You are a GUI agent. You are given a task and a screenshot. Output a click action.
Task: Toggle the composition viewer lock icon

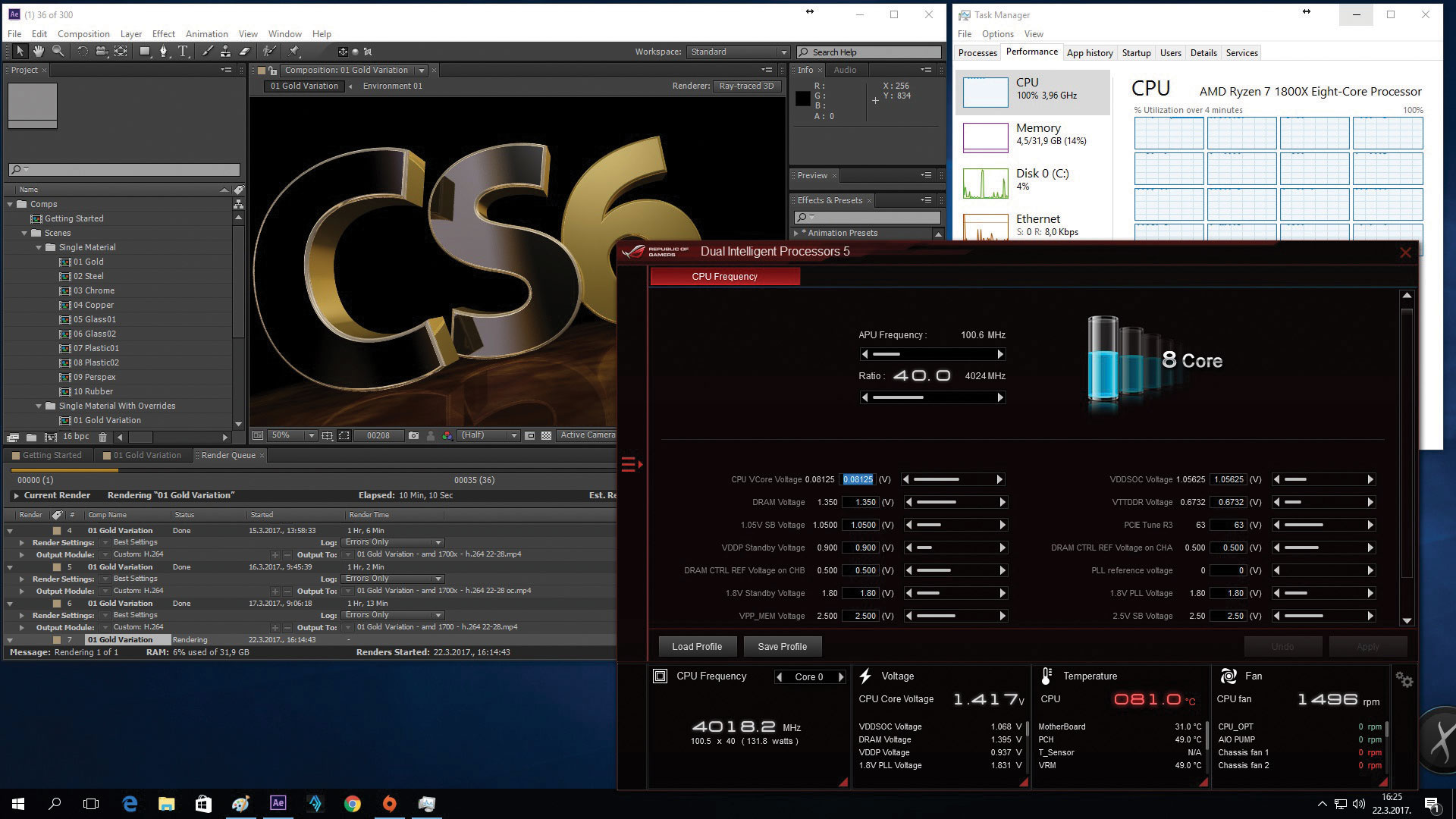click(x=273, y=71)
